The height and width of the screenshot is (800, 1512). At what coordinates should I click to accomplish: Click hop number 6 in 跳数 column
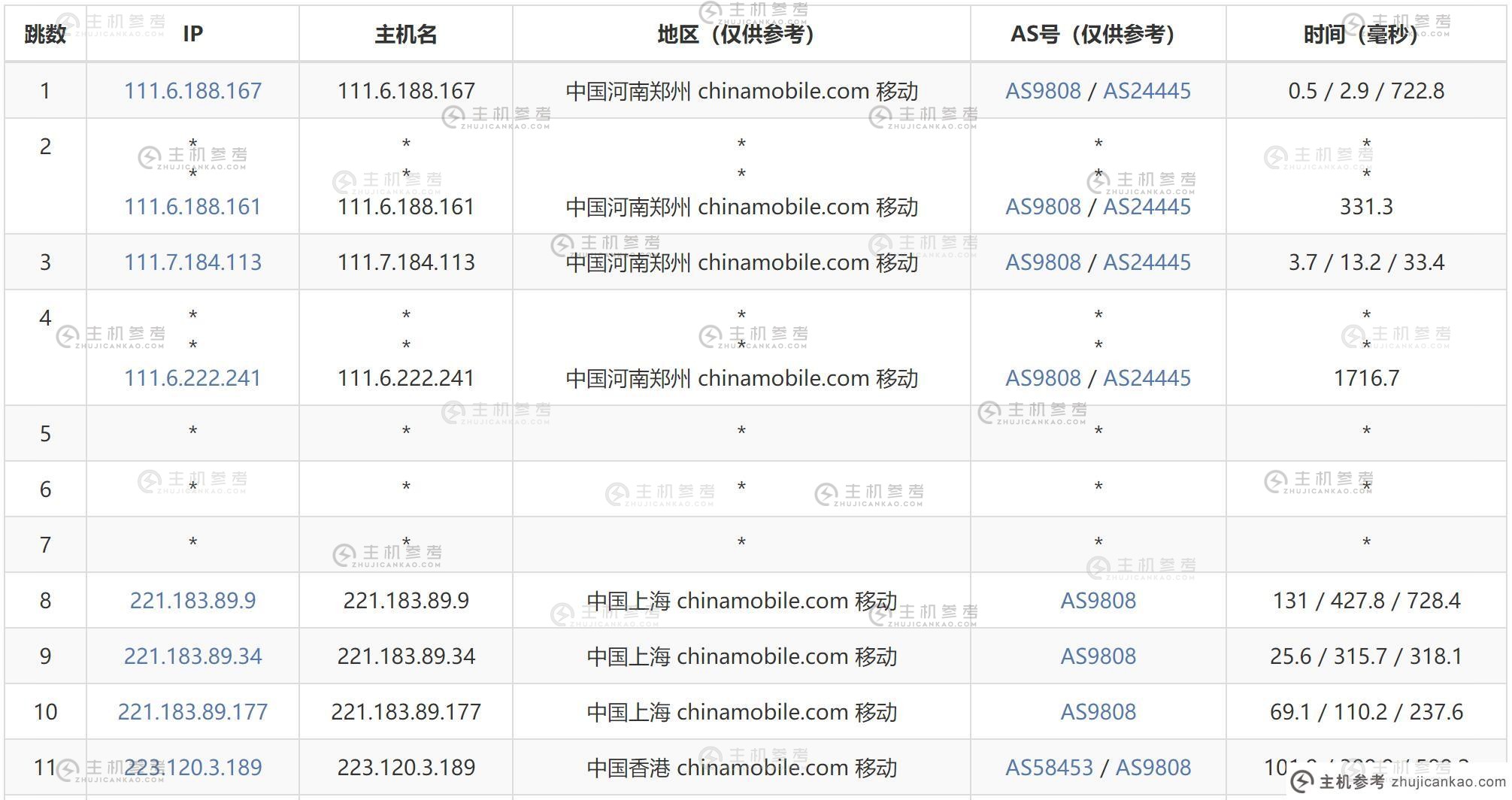45,489
